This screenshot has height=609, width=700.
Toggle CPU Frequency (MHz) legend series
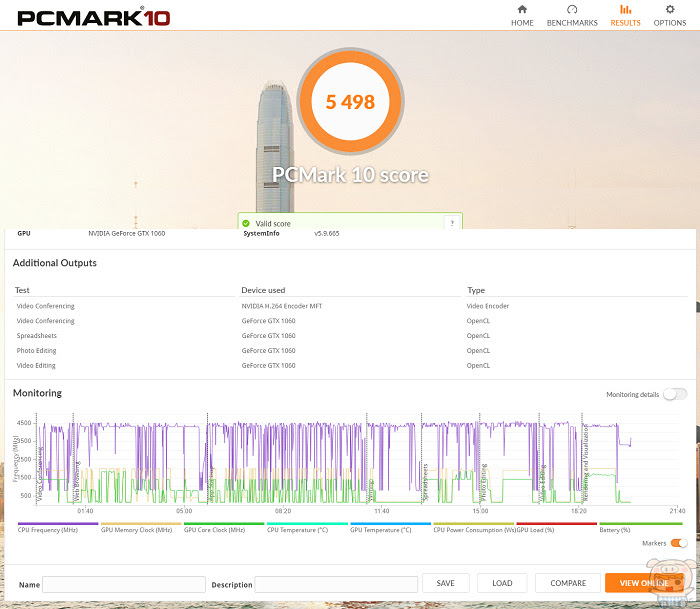point(58,527)
